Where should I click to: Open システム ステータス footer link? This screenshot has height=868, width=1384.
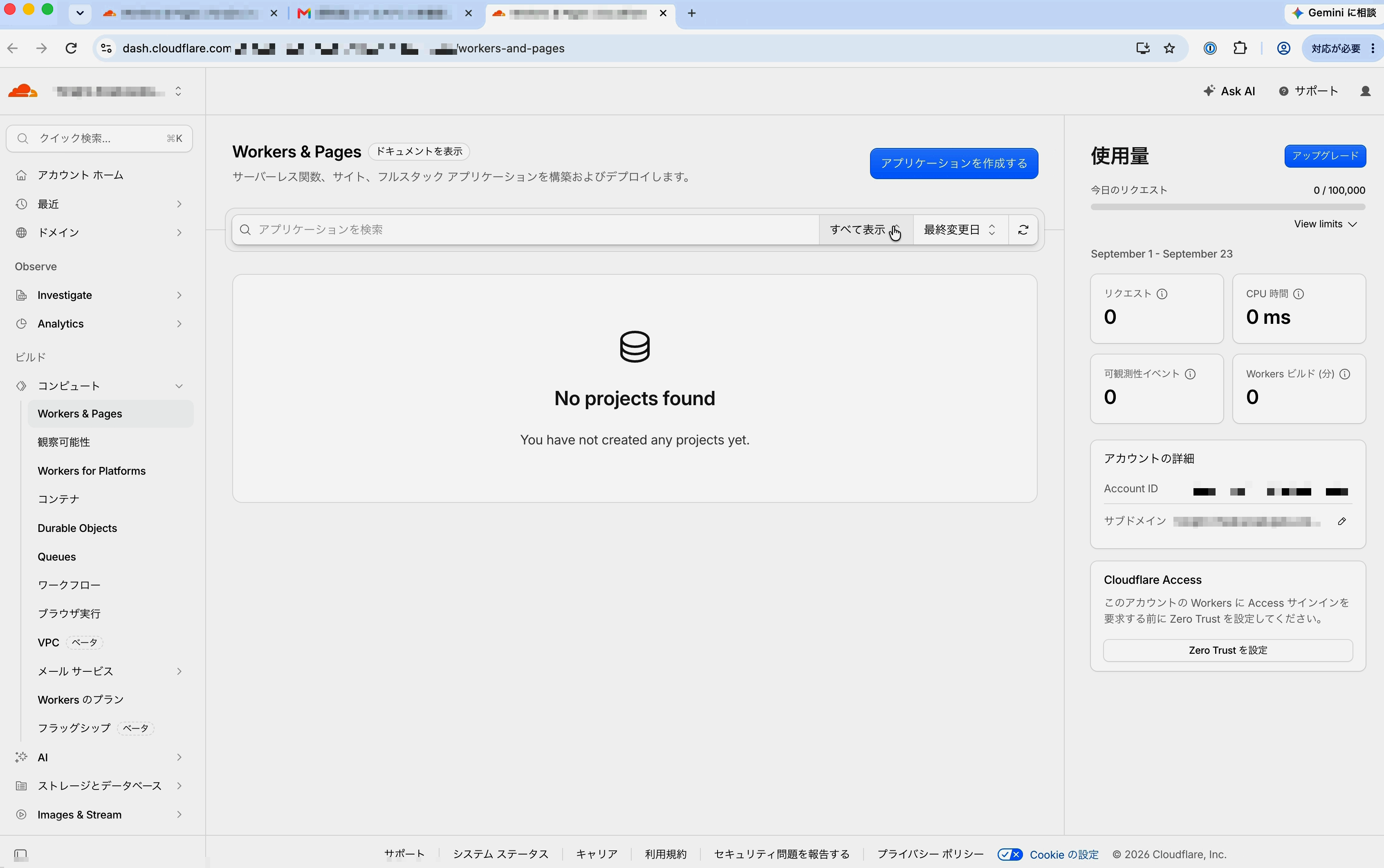pyautogui.click(x=500, y=854)
